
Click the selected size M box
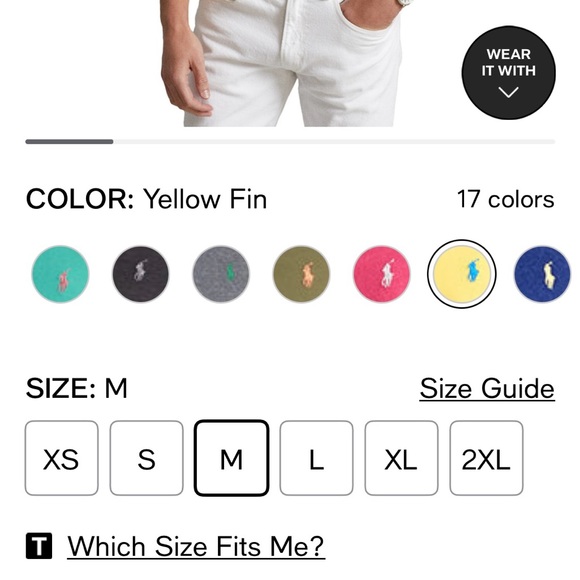pos(232,458)
